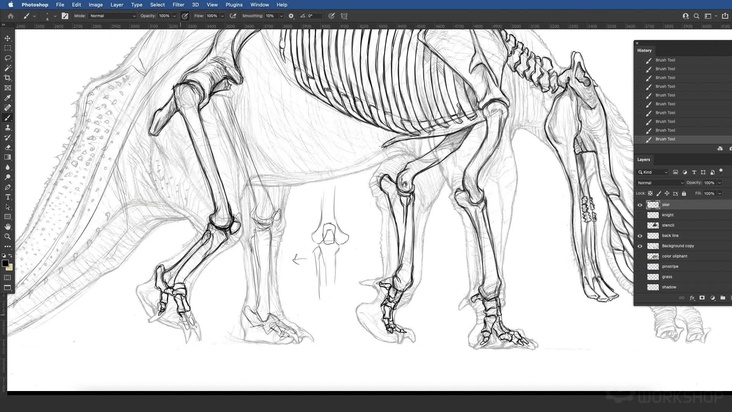Select the Lasso tool

[7, 58]
